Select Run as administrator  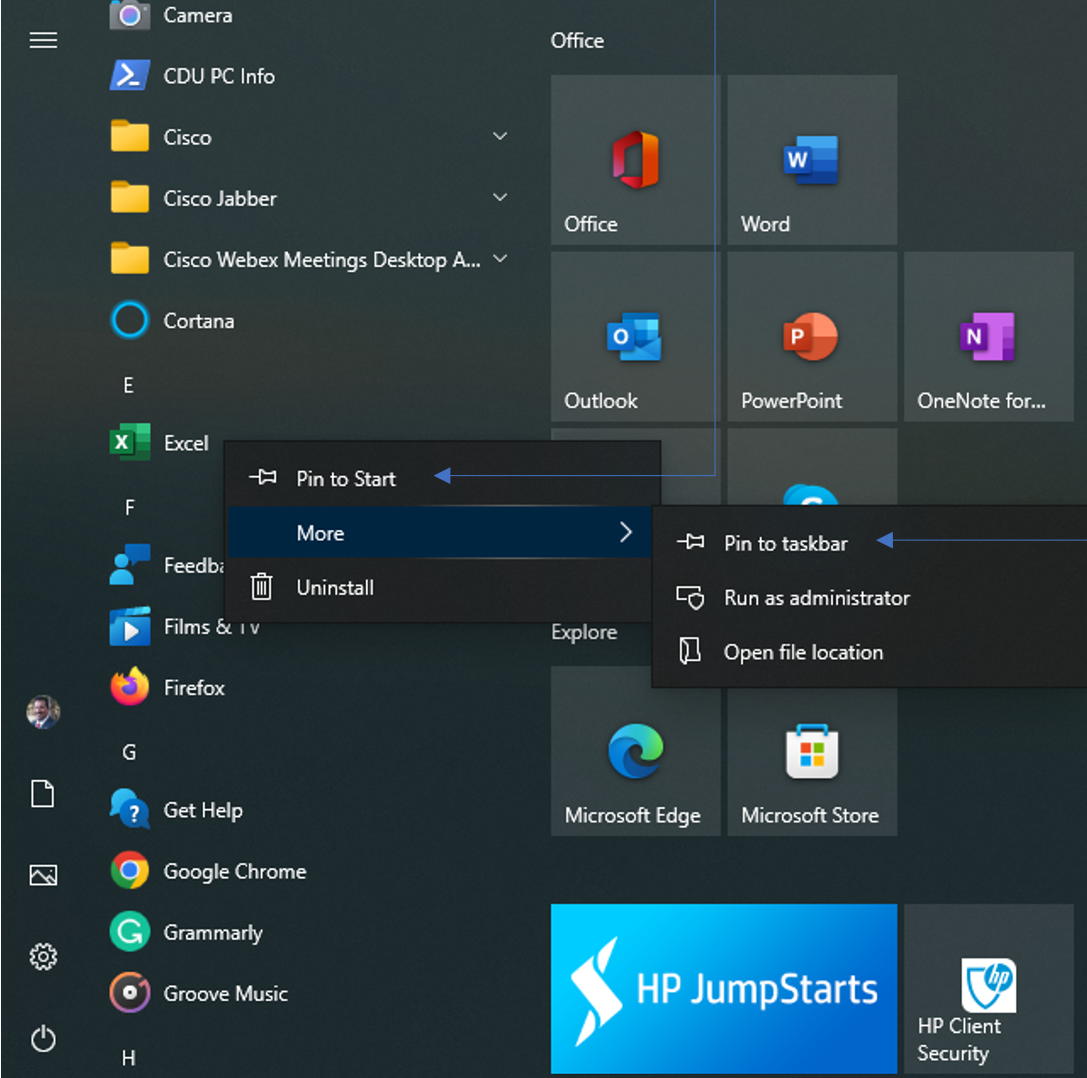pos(871,598)
